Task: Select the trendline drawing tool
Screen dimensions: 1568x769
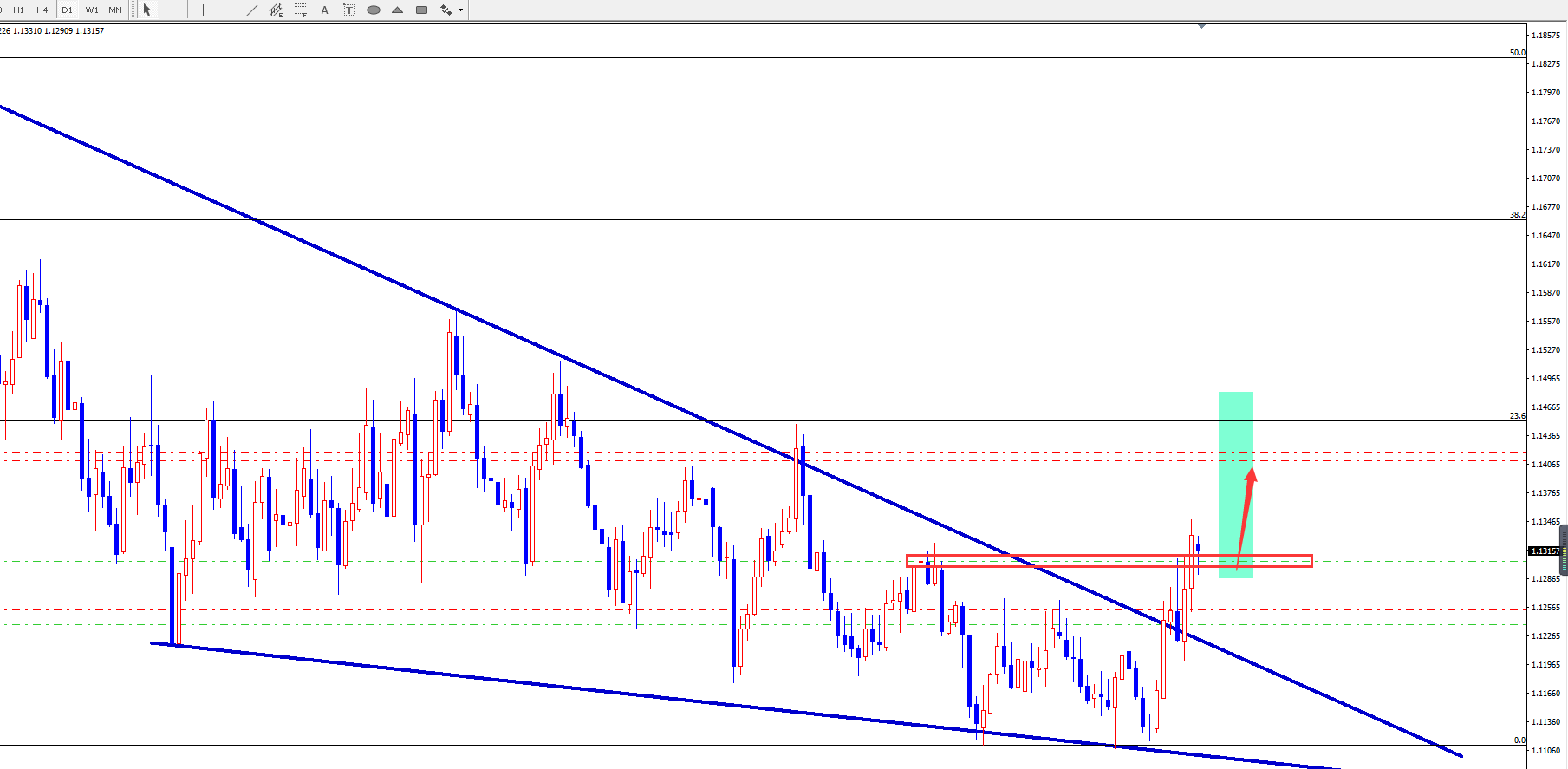Action: pos(252,10)
